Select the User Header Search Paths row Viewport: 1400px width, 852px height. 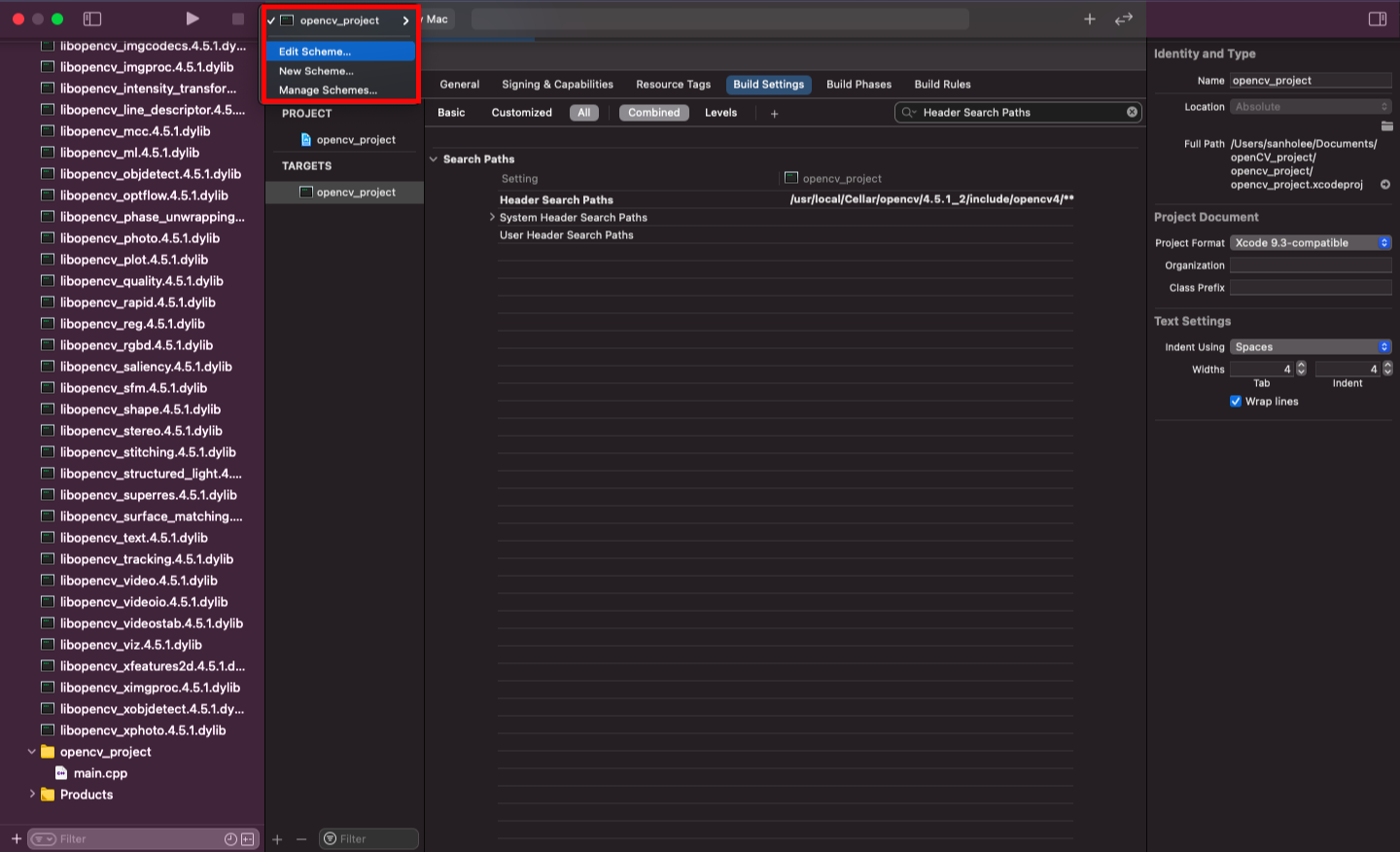pos(786,234)
